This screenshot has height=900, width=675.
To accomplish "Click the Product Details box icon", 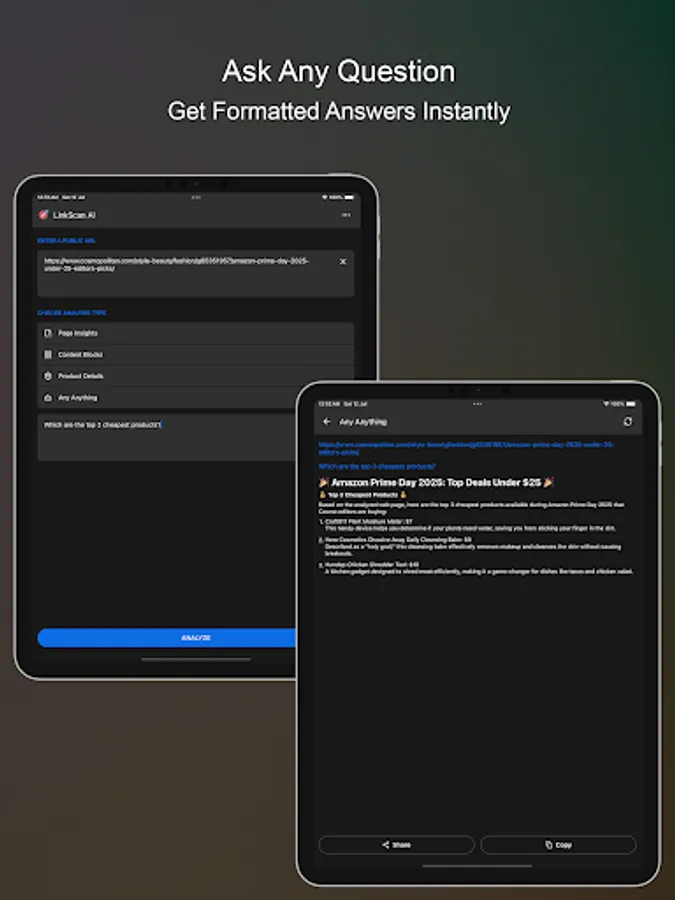I will point(48,376).
